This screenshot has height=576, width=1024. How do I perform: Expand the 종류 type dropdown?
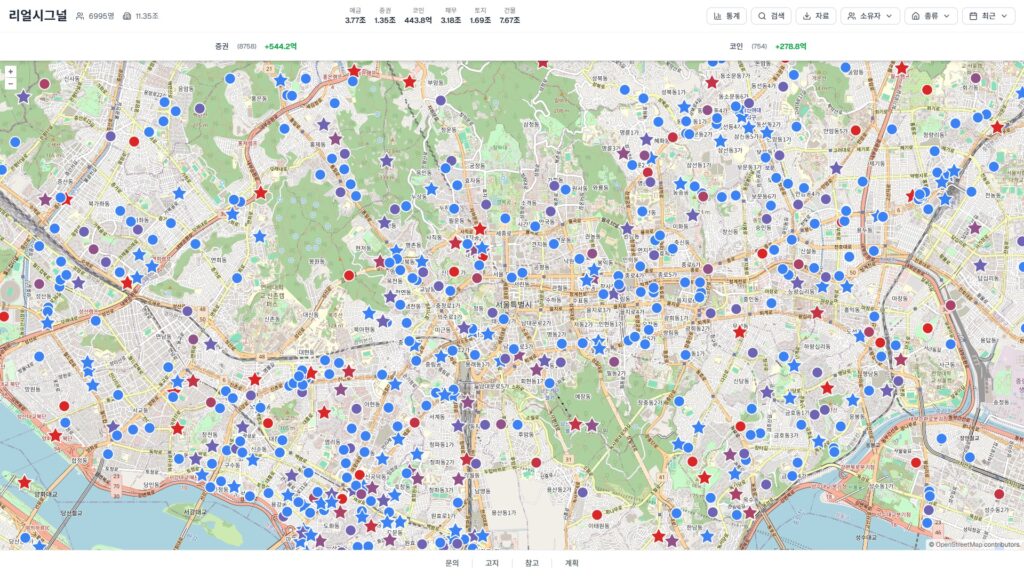click(930, 16)
